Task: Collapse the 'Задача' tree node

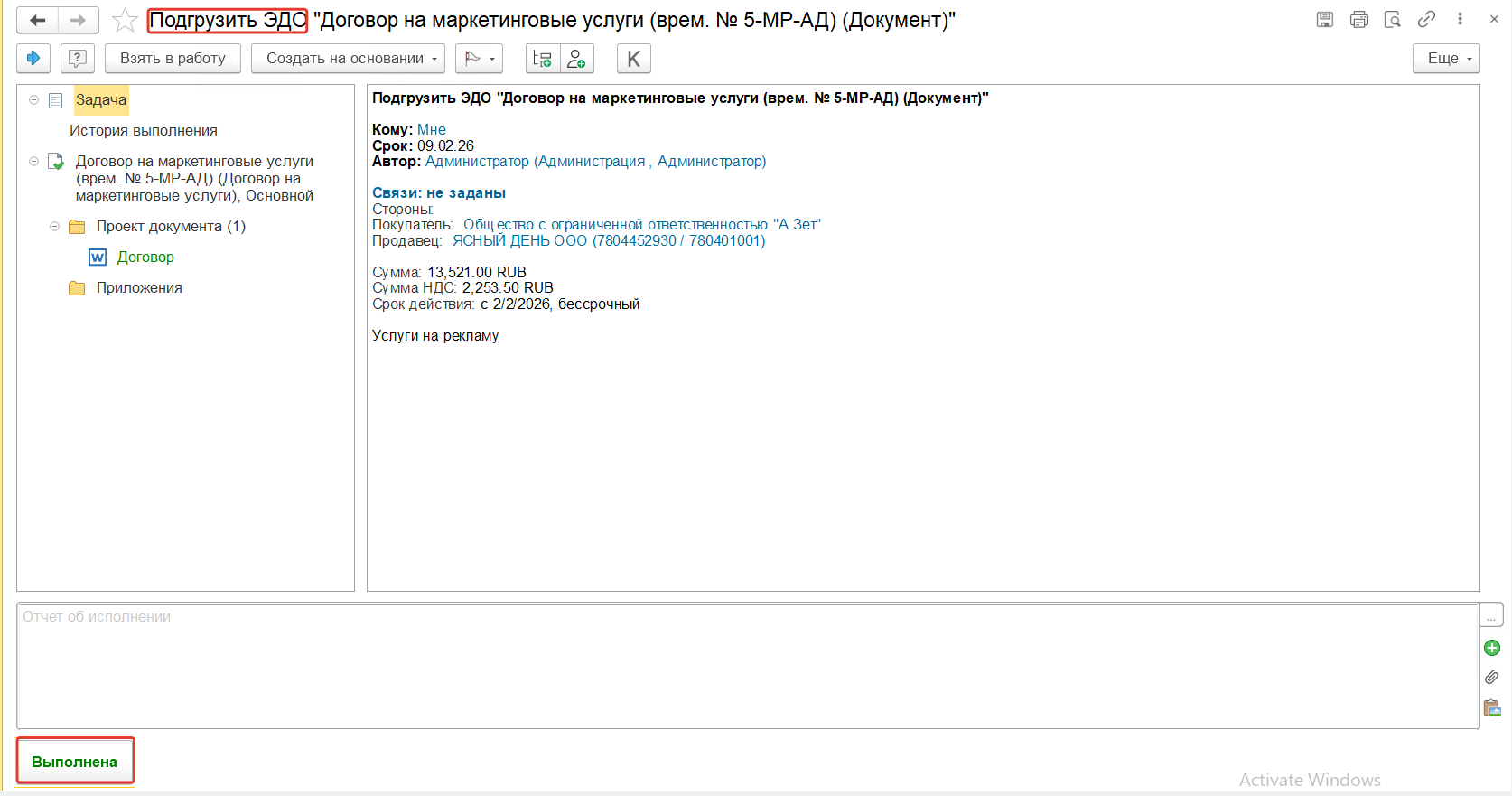Action: pyautogui.click(x=34, y=99)
